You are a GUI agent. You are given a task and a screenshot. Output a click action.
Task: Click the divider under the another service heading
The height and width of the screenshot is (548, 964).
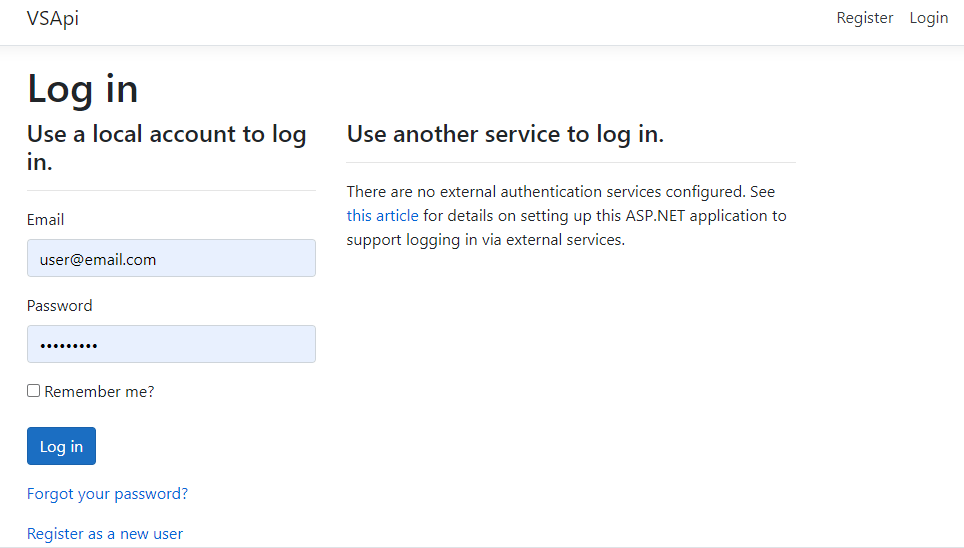tap(570, 162)
